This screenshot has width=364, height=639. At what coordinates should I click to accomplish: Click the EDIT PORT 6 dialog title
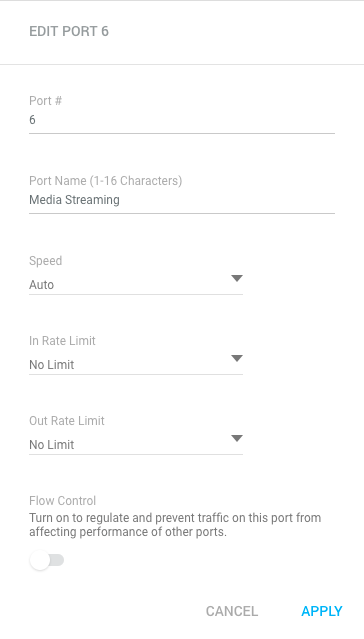pos(69,31)
